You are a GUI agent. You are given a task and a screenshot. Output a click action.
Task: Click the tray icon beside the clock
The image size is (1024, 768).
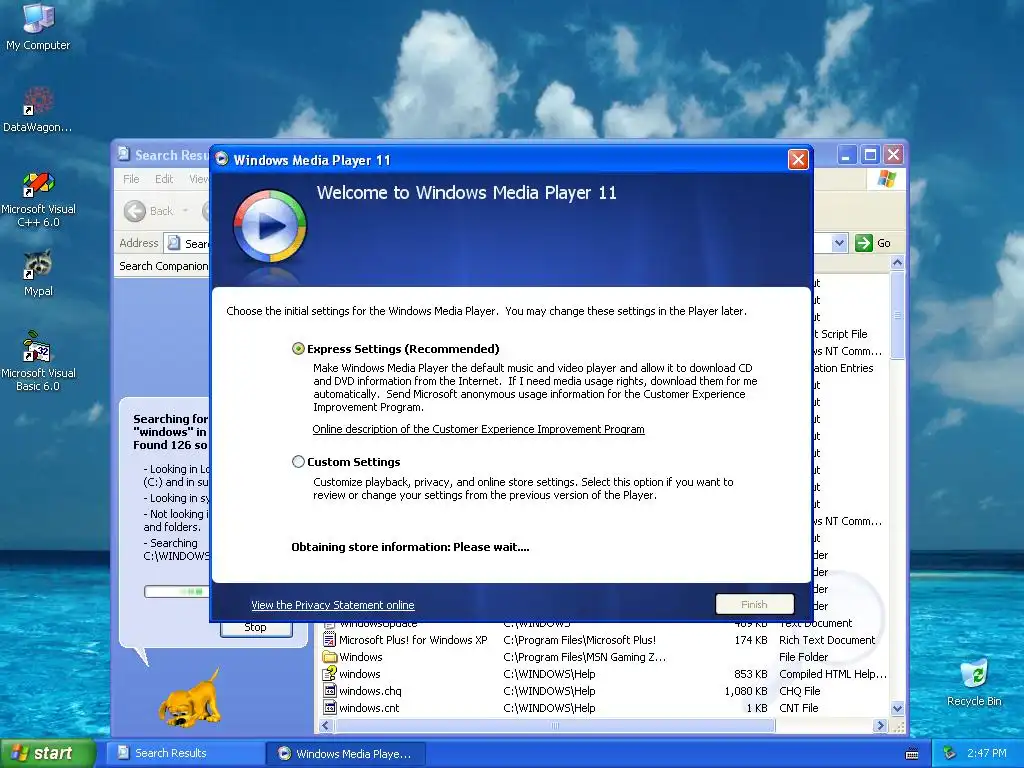(950, 753)
